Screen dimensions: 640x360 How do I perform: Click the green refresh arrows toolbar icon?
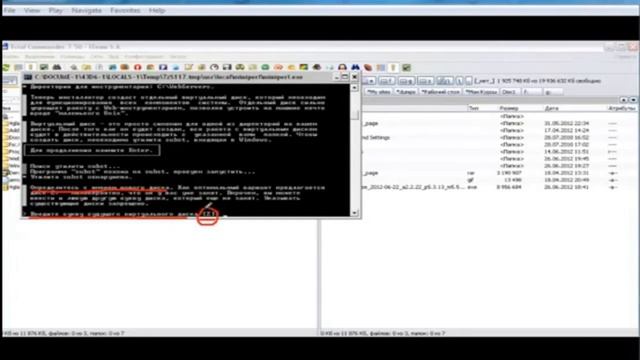[x=6, y=67]
